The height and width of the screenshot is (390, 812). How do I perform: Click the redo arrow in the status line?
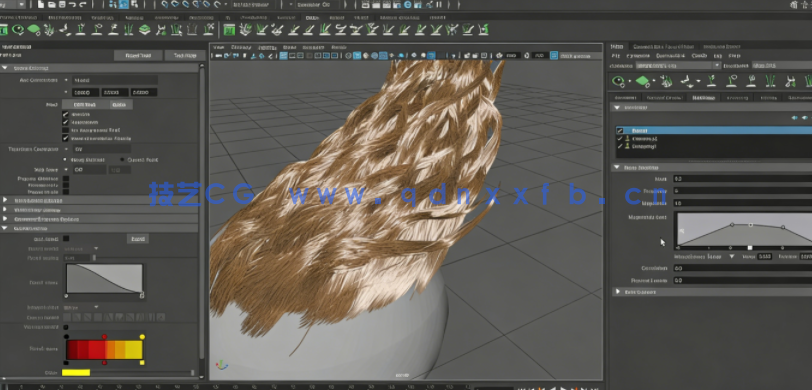(83, 5)
